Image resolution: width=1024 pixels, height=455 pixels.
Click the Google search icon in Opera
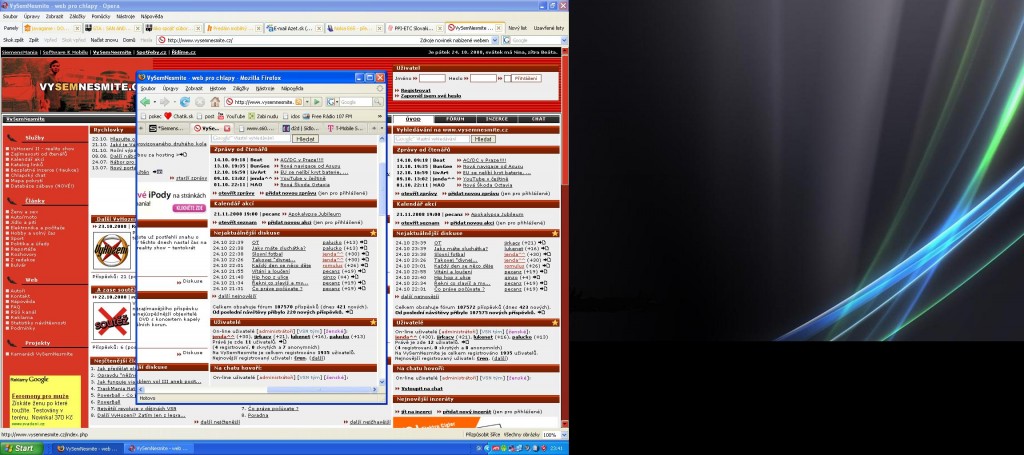tap(506, 40)
